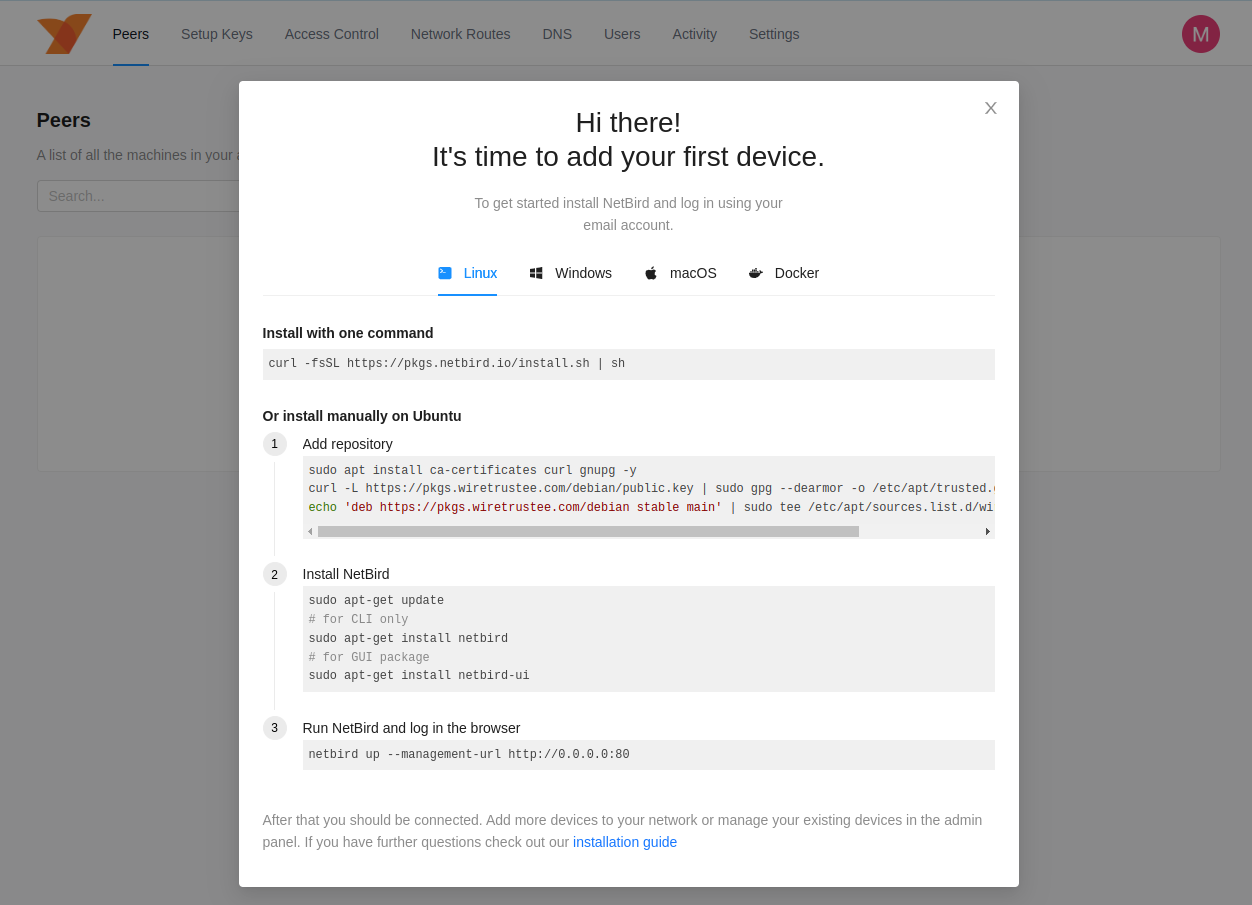Switch to the Windows tab
The height and width of the screenshot is (905, 1252).
(x=583, y=273)
